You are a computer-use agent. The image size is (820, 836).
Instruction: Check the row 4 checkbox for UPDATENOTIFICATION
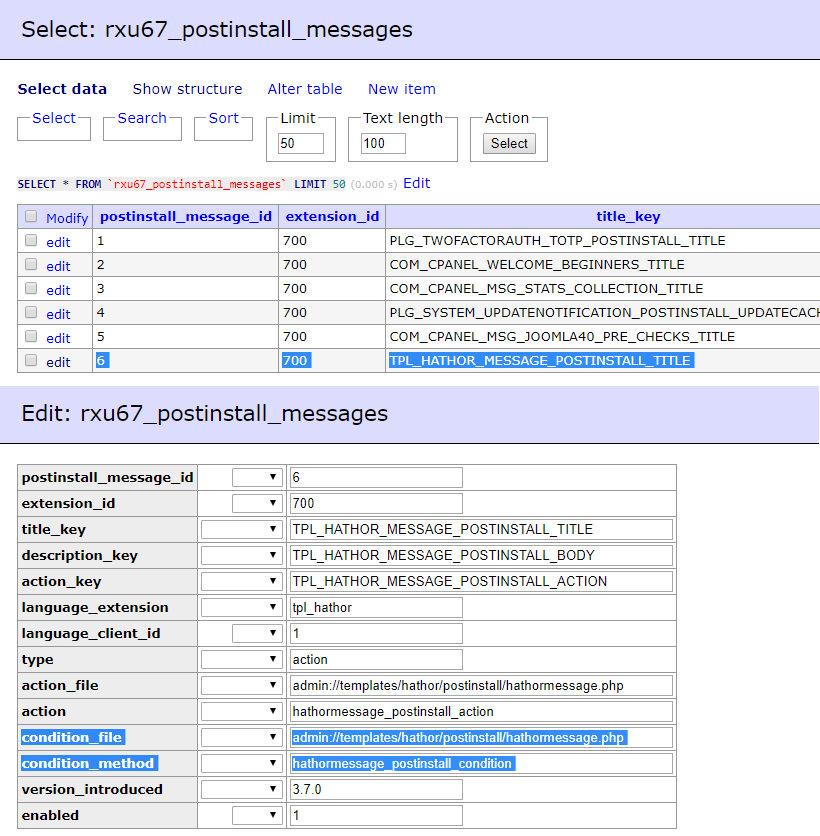pos(31,312)
